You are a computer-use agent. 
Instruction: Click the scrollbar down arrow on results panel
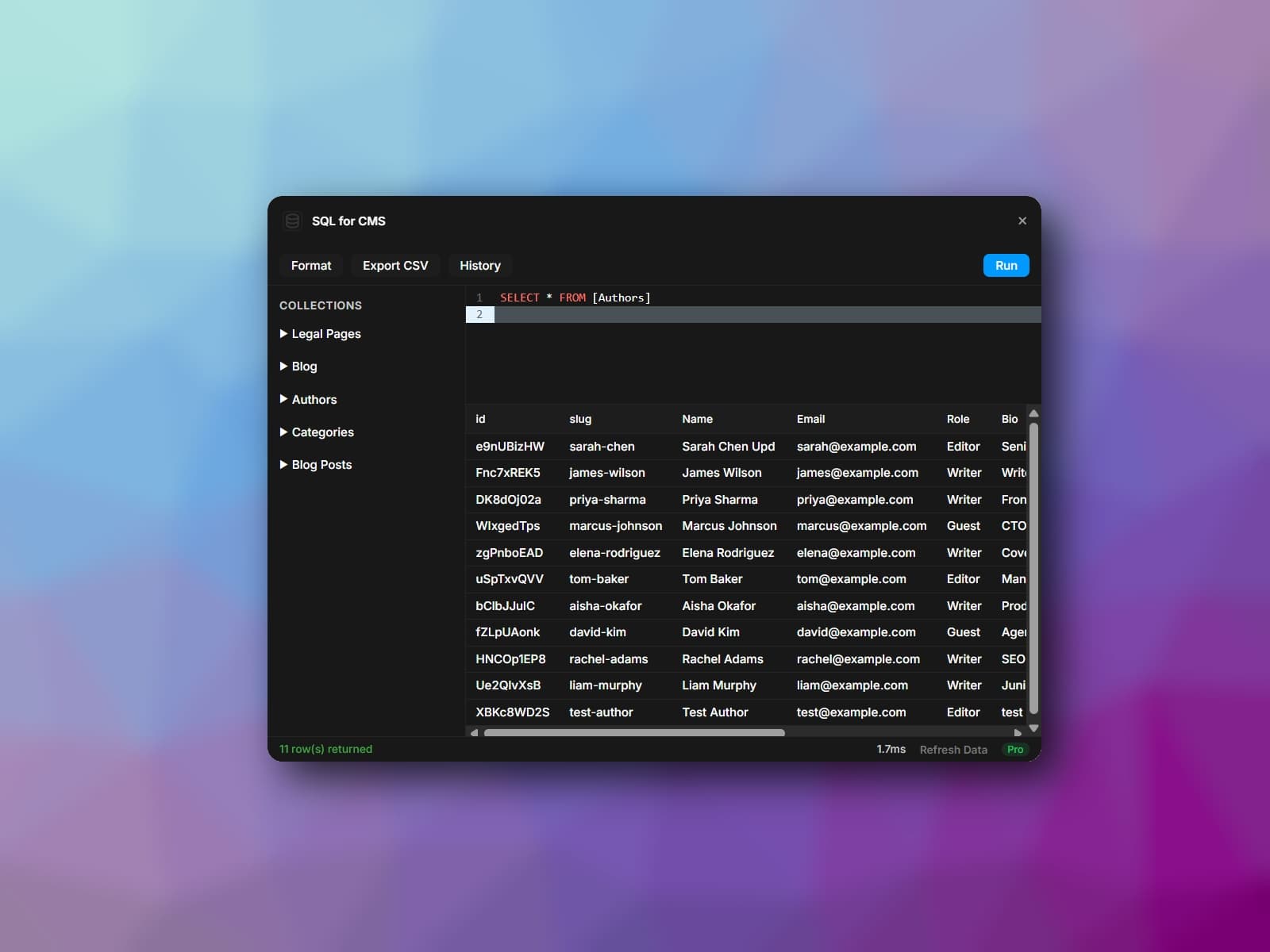click(x=1033, y=727)
